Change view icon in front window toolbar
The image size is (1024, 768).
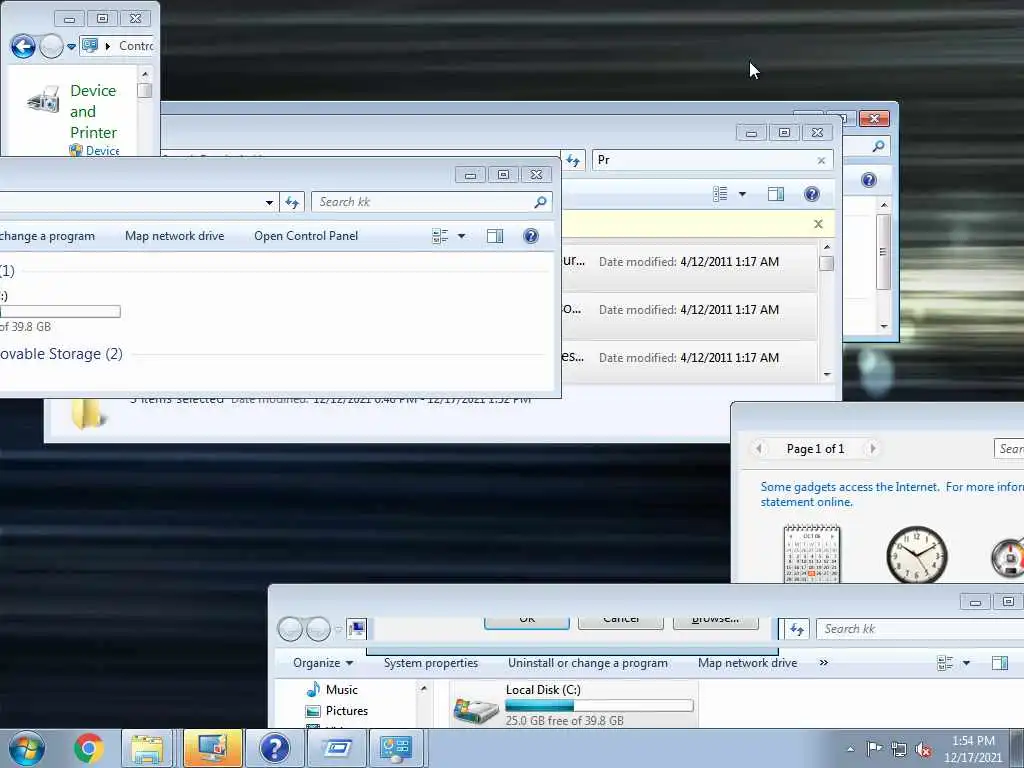click(440, 236)
